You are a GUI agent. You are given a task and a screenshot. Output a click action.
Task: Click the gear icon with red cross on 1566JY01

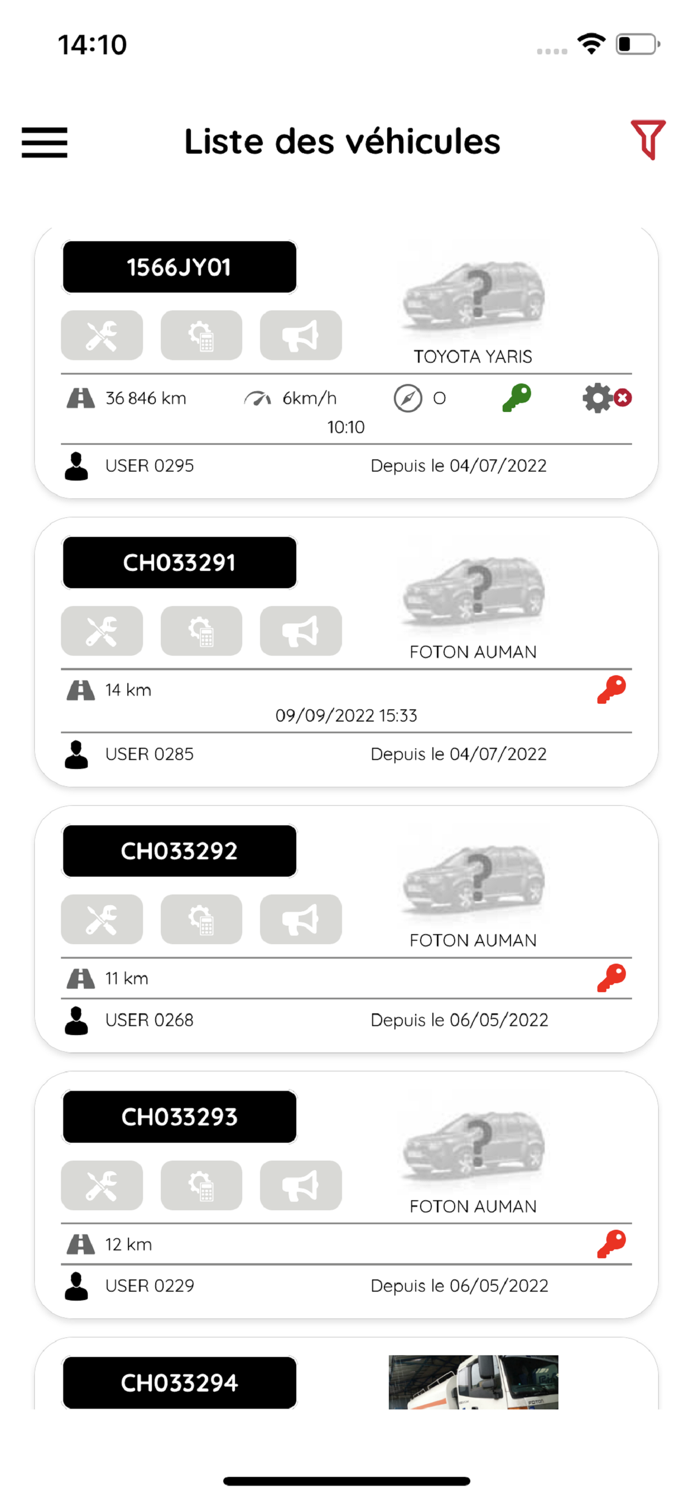[605, 397]
